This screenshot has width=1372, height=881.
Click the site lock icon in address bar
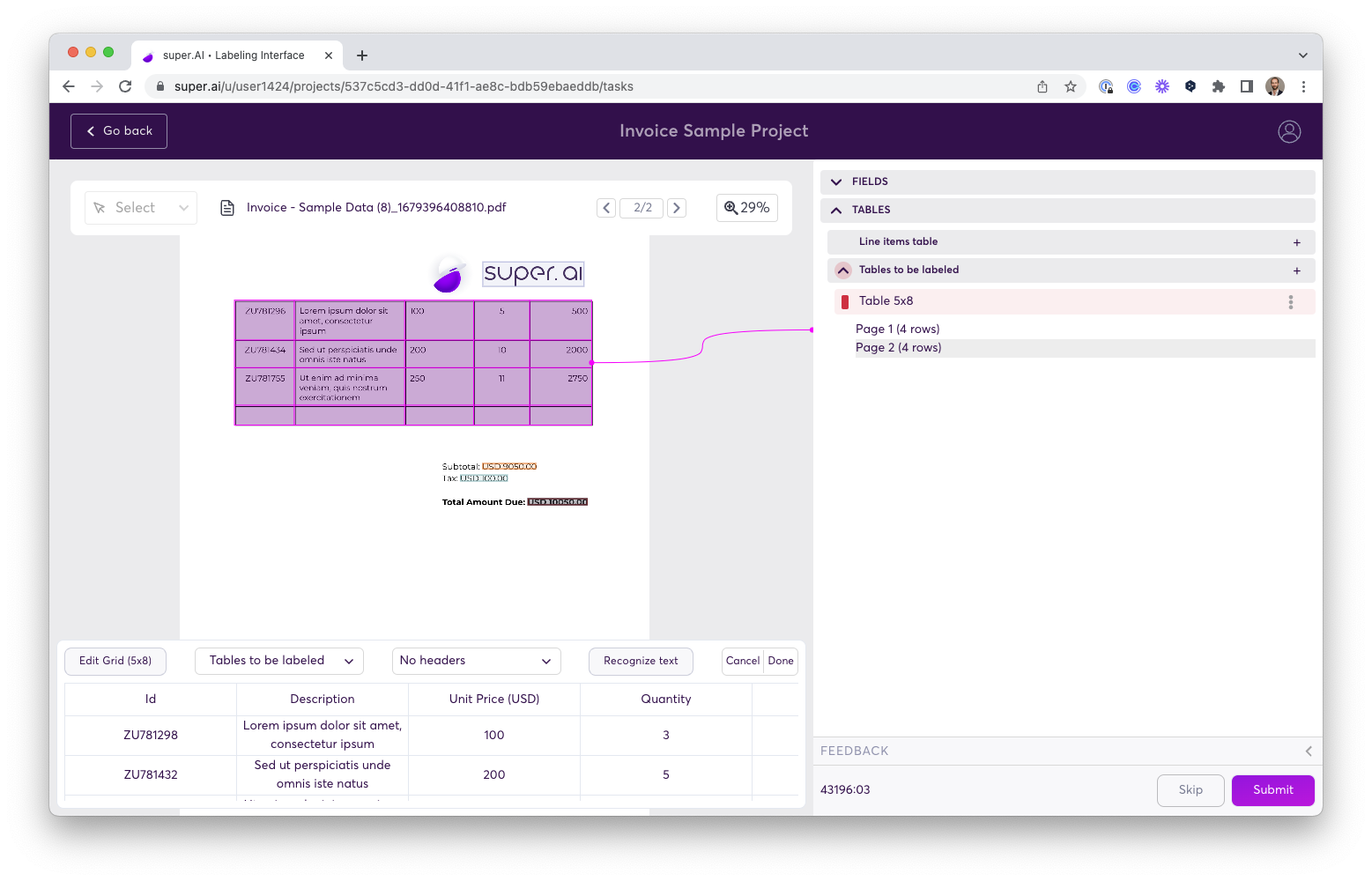point(160,86)
